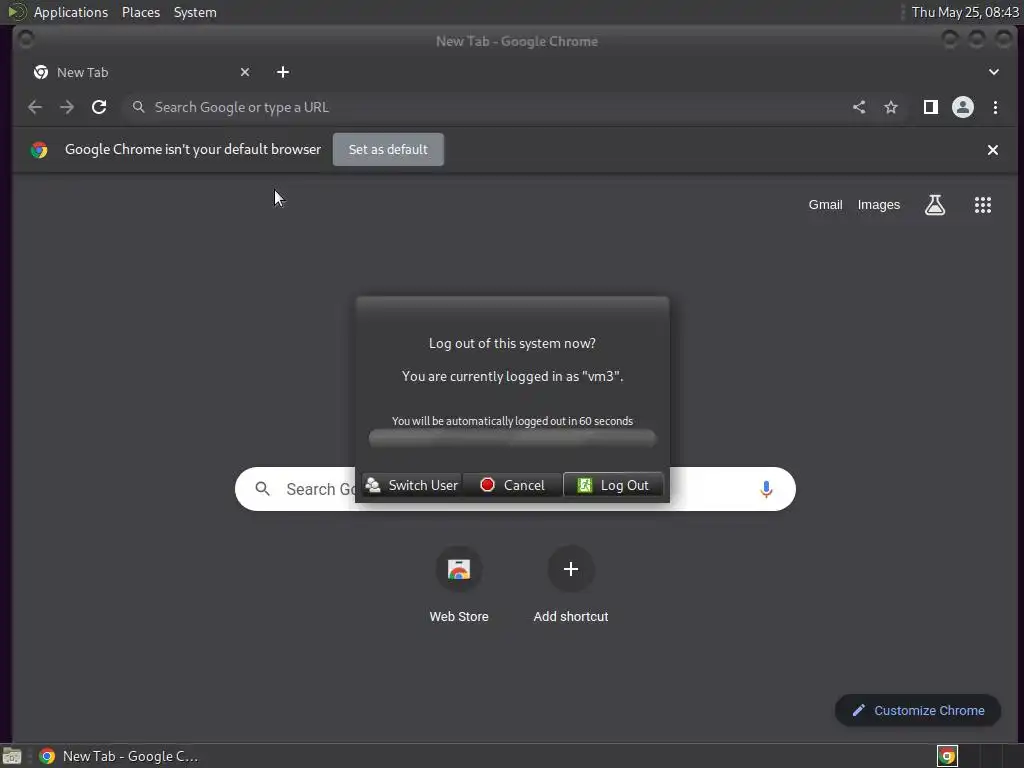The image size is (1024, 768).
Task: Confirm Log Out in the dialog
Action: tap(613, 485)
